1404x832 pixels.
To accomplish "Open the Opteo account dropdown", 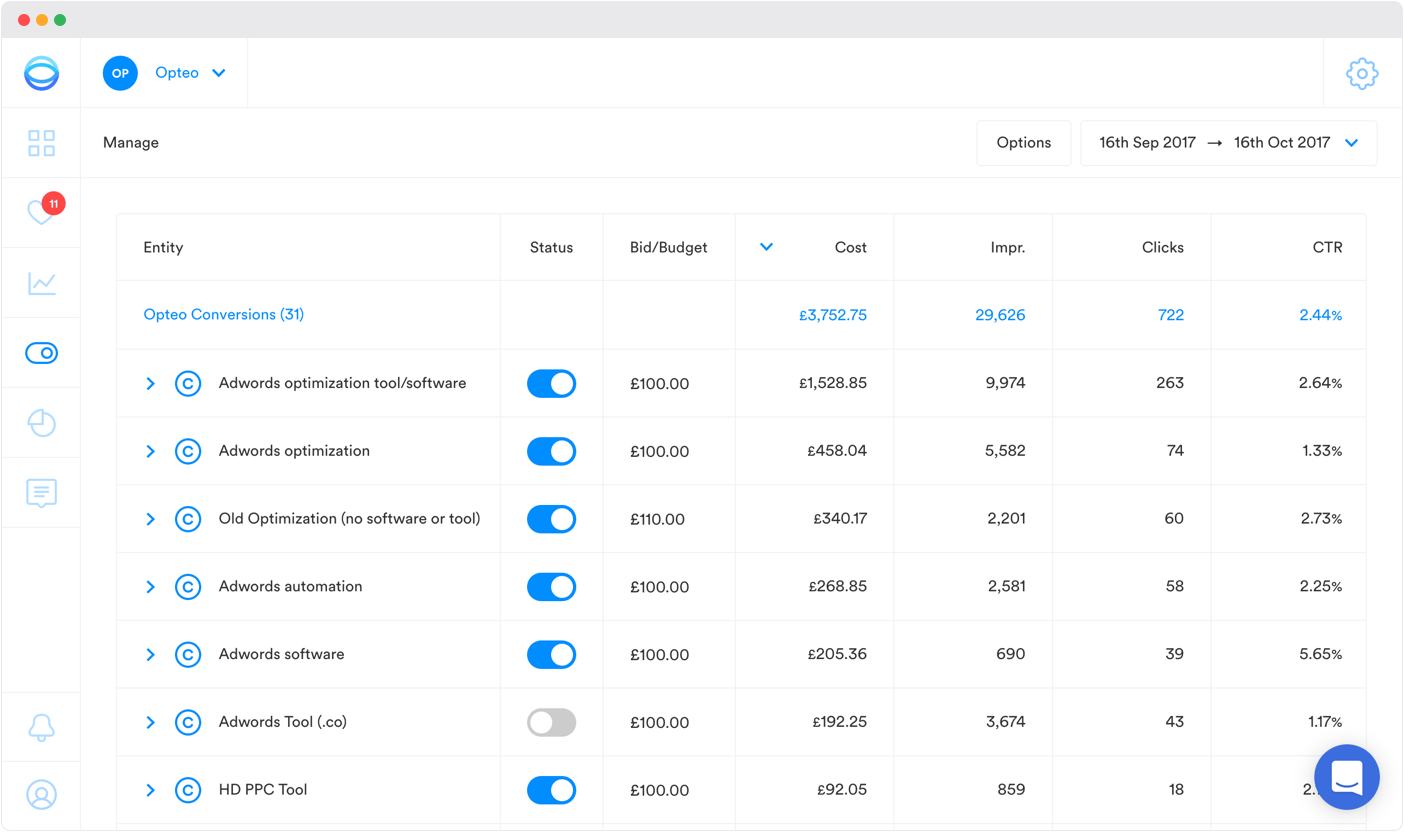I will pyautogui.click(x=191, y=73).
